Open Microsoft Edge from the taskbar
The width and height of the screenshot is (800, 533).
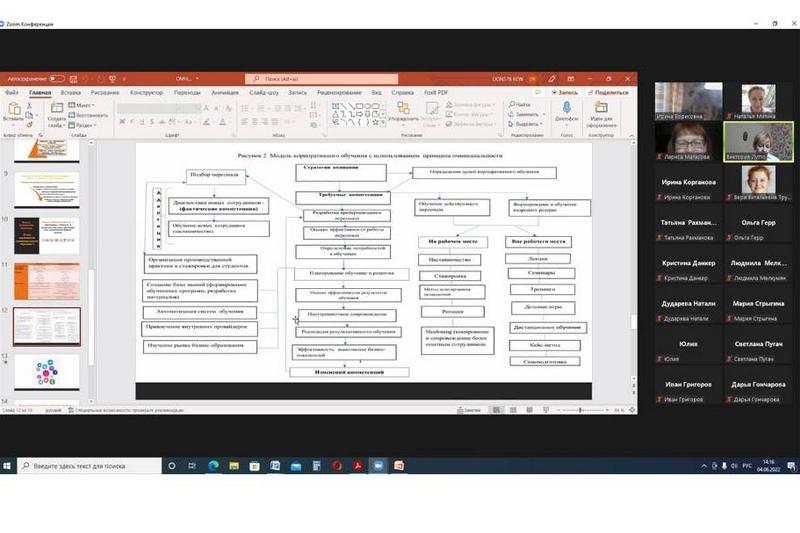click(213, 466)
